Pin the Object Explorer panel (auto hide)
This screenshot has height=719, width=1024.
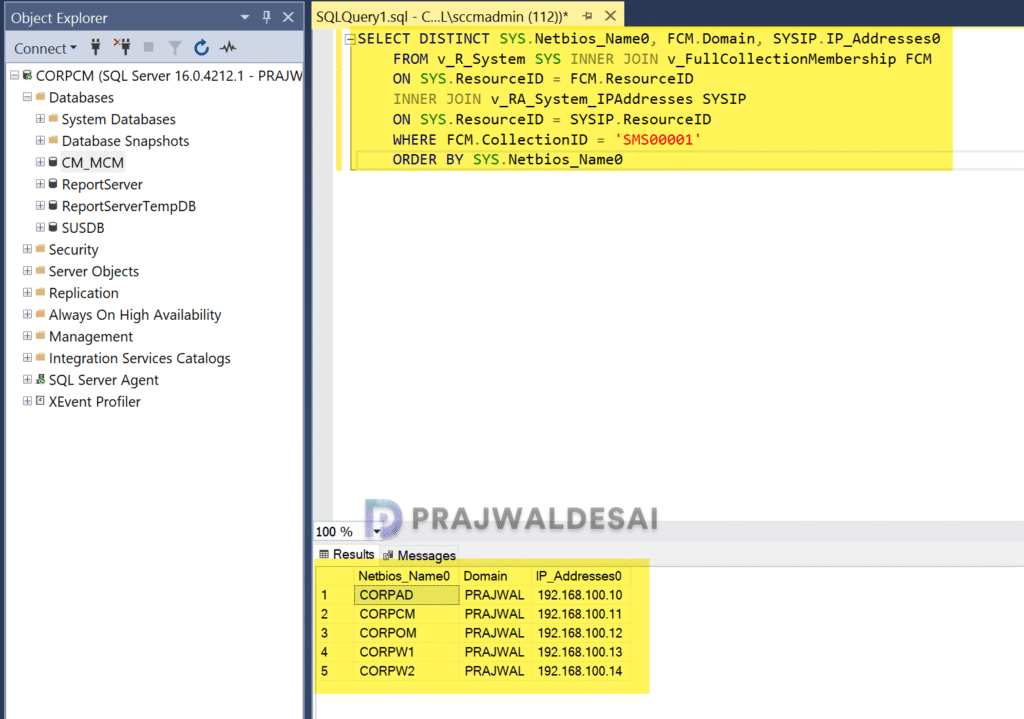266,18
